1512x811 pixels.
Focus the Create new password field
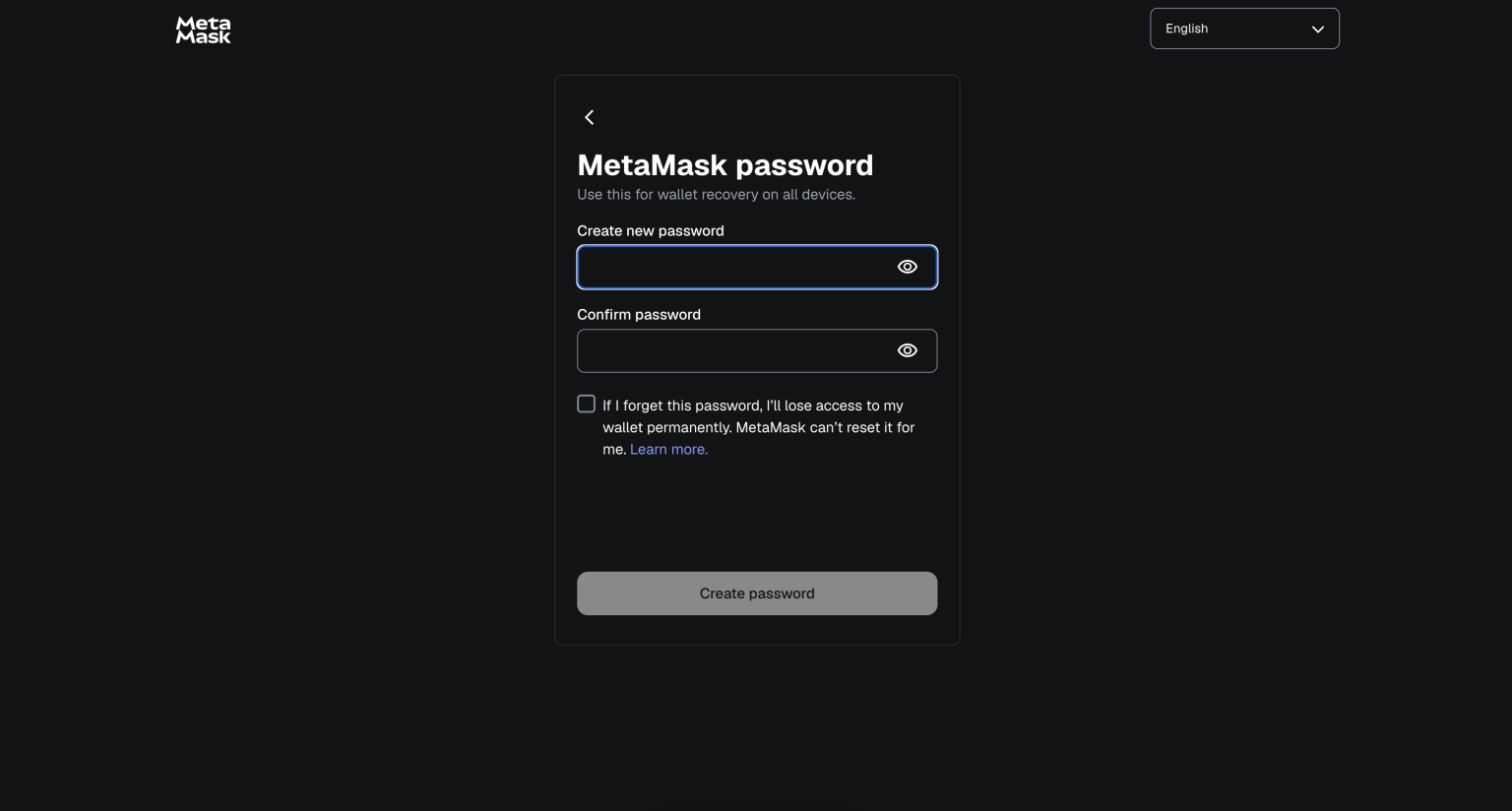[738, 267]
